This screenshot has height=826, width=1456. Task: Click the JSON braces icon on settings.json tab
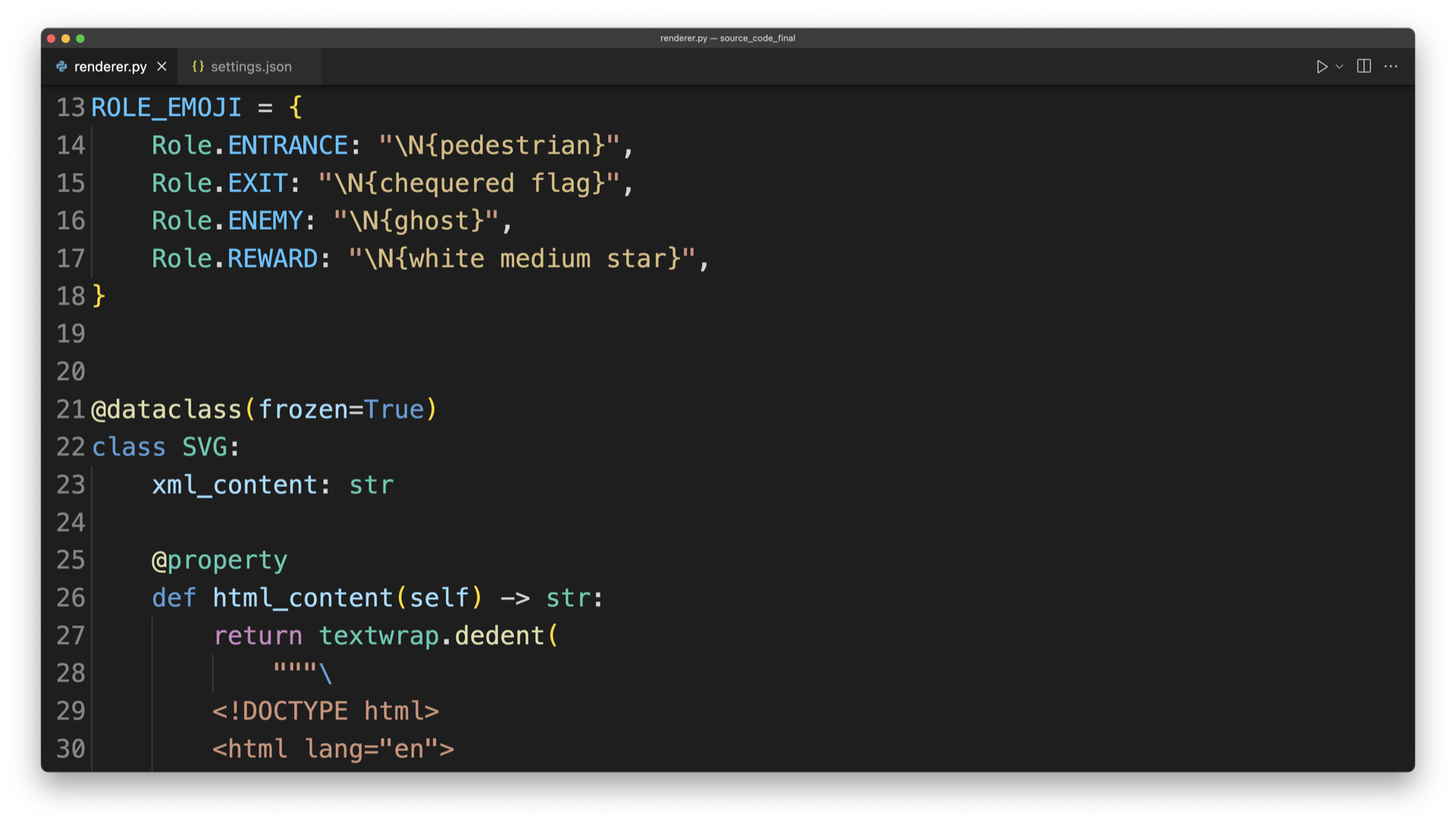pos(198,67)
